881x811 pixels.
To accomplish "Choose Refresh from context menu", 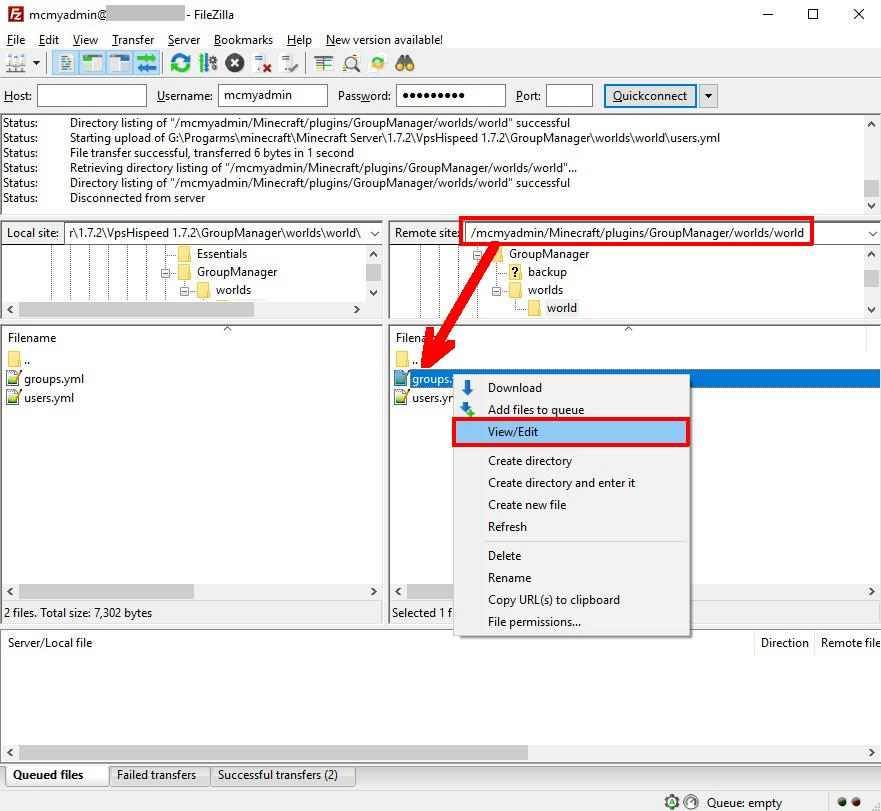I will pos(571,527).
